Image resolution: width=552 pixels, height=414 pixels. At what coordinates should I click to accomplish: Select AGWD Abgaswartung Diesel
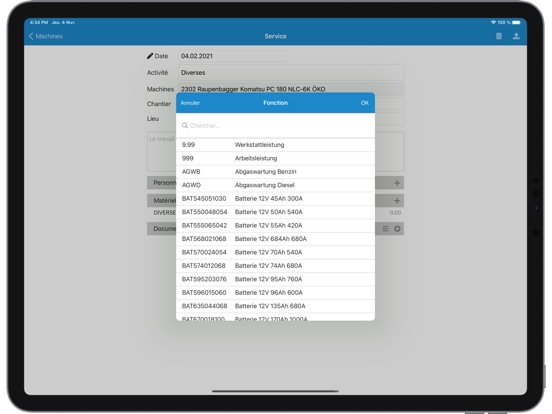point(275,185)
